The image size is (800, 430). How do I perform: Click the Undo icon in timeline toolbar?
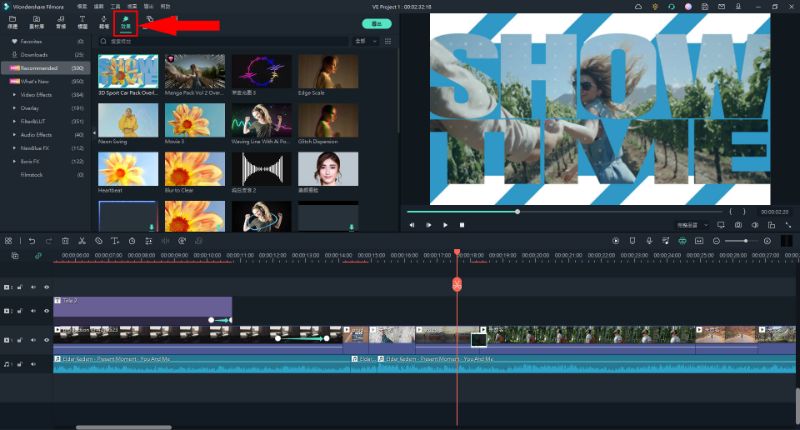point(32,241)
